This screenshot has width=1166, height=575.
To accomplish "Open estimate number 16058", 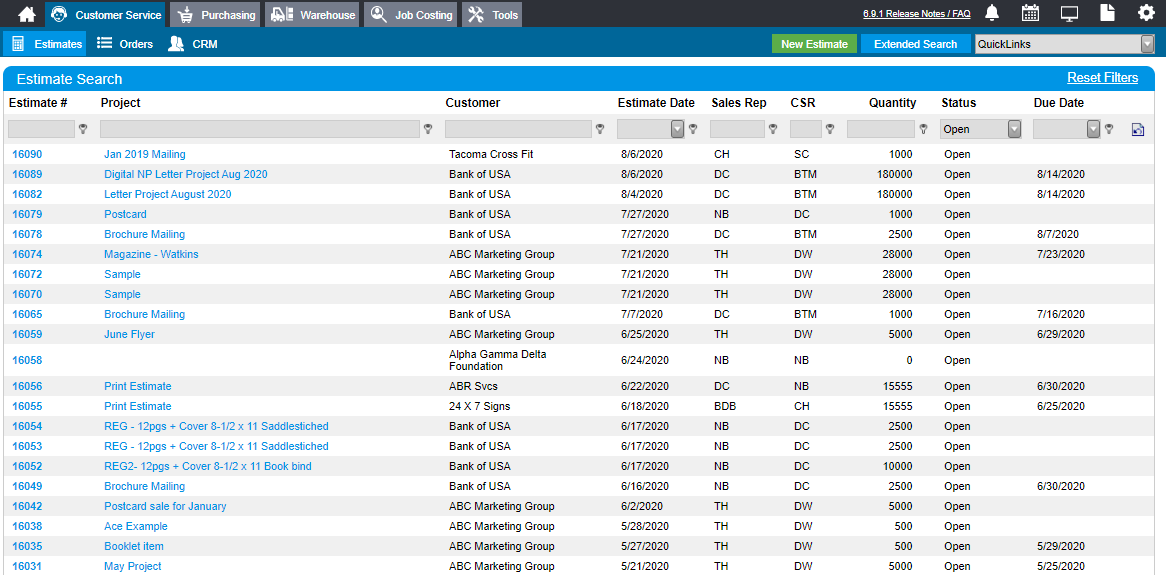I will (28, 360).
